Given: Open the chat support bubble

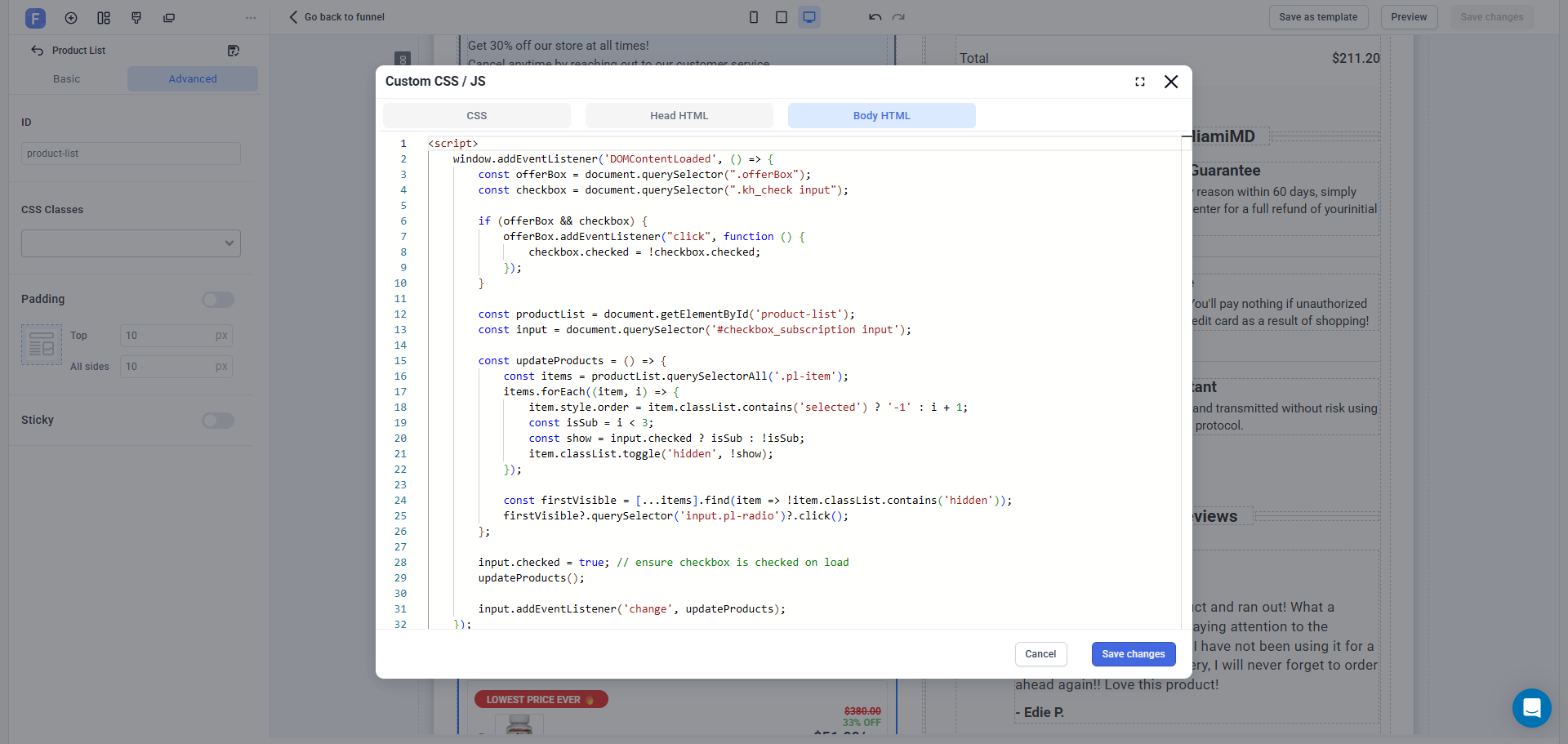Looking at the screenshot, I should coord(1531,707).
